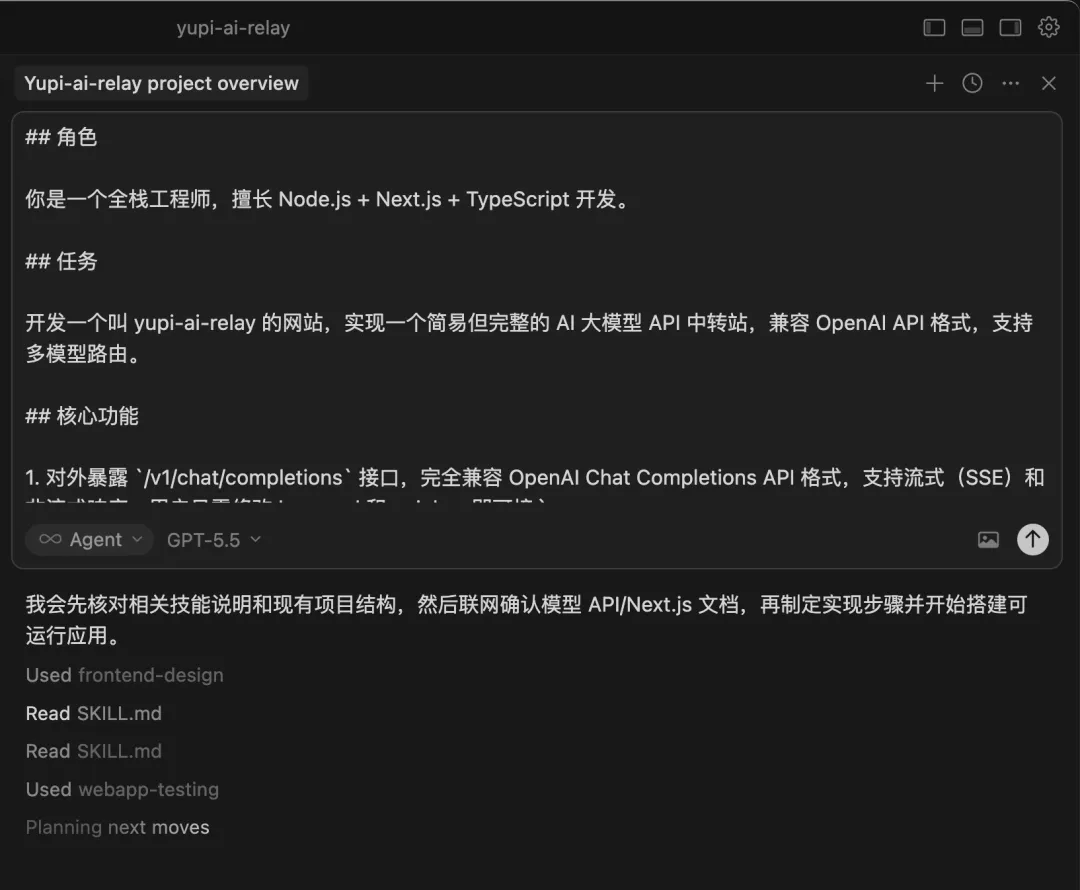Click the '## 核心功能' heading in prompt

coord(82,416)
